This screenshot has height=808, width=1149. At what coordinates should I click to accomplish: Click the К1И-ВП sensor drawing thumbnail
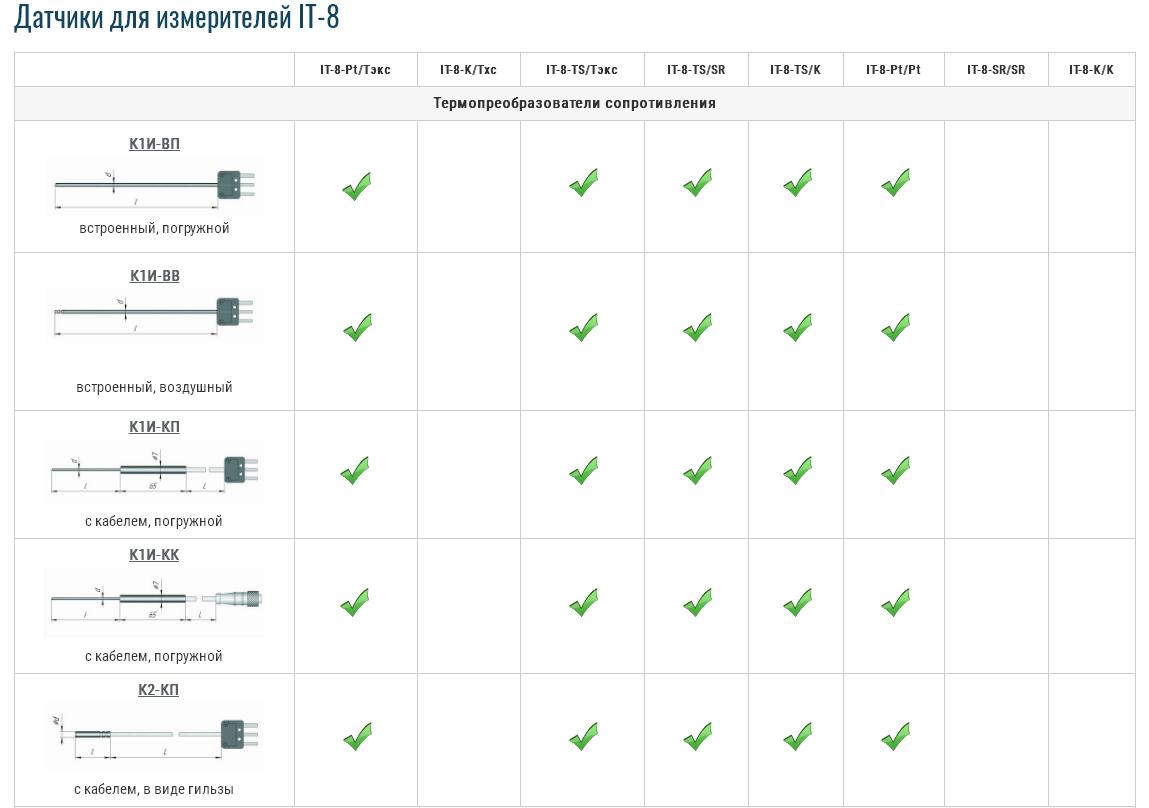[154, 186]
